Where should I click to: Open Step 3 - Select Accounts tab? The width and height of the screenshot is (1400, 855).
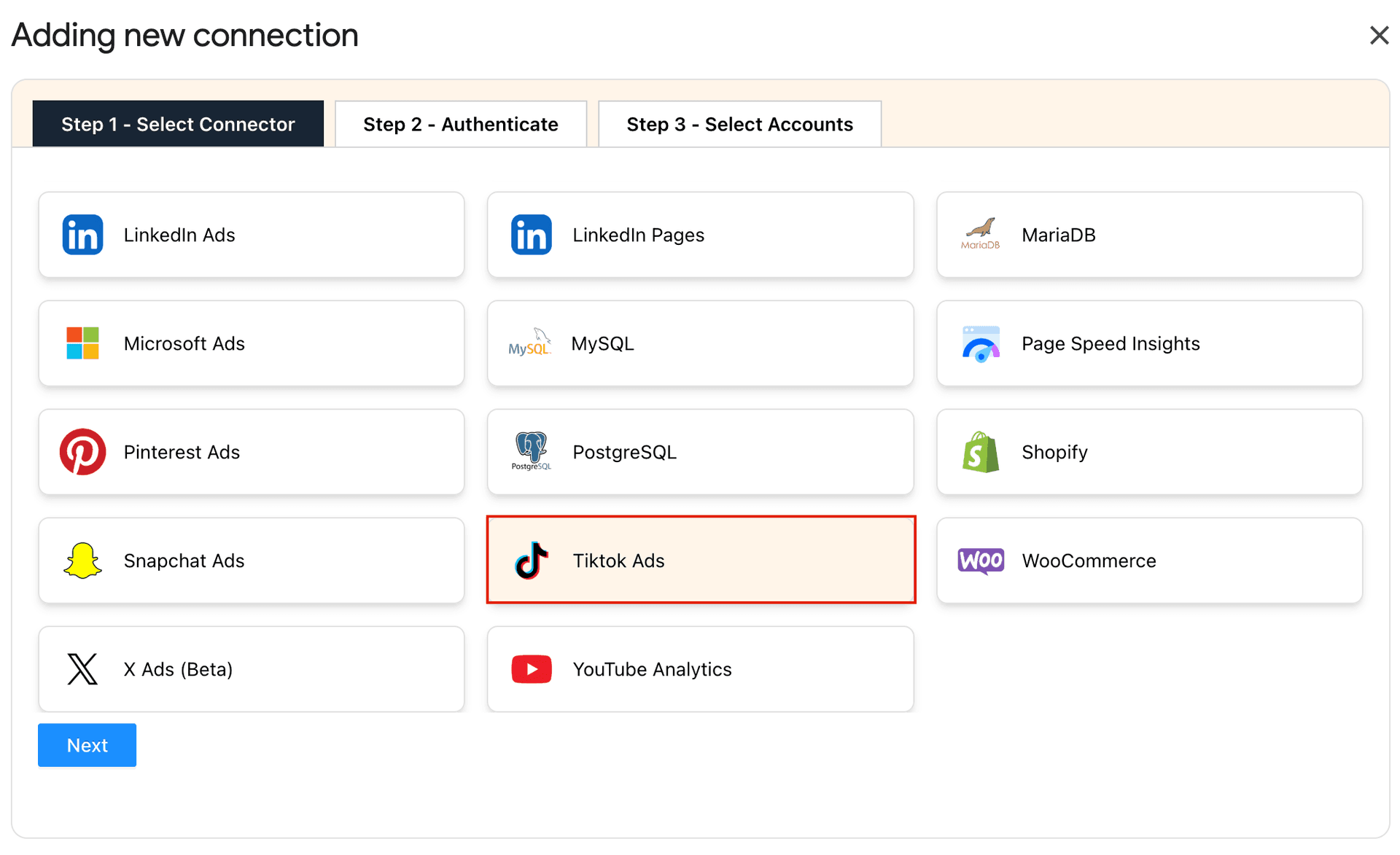(739, 124)
